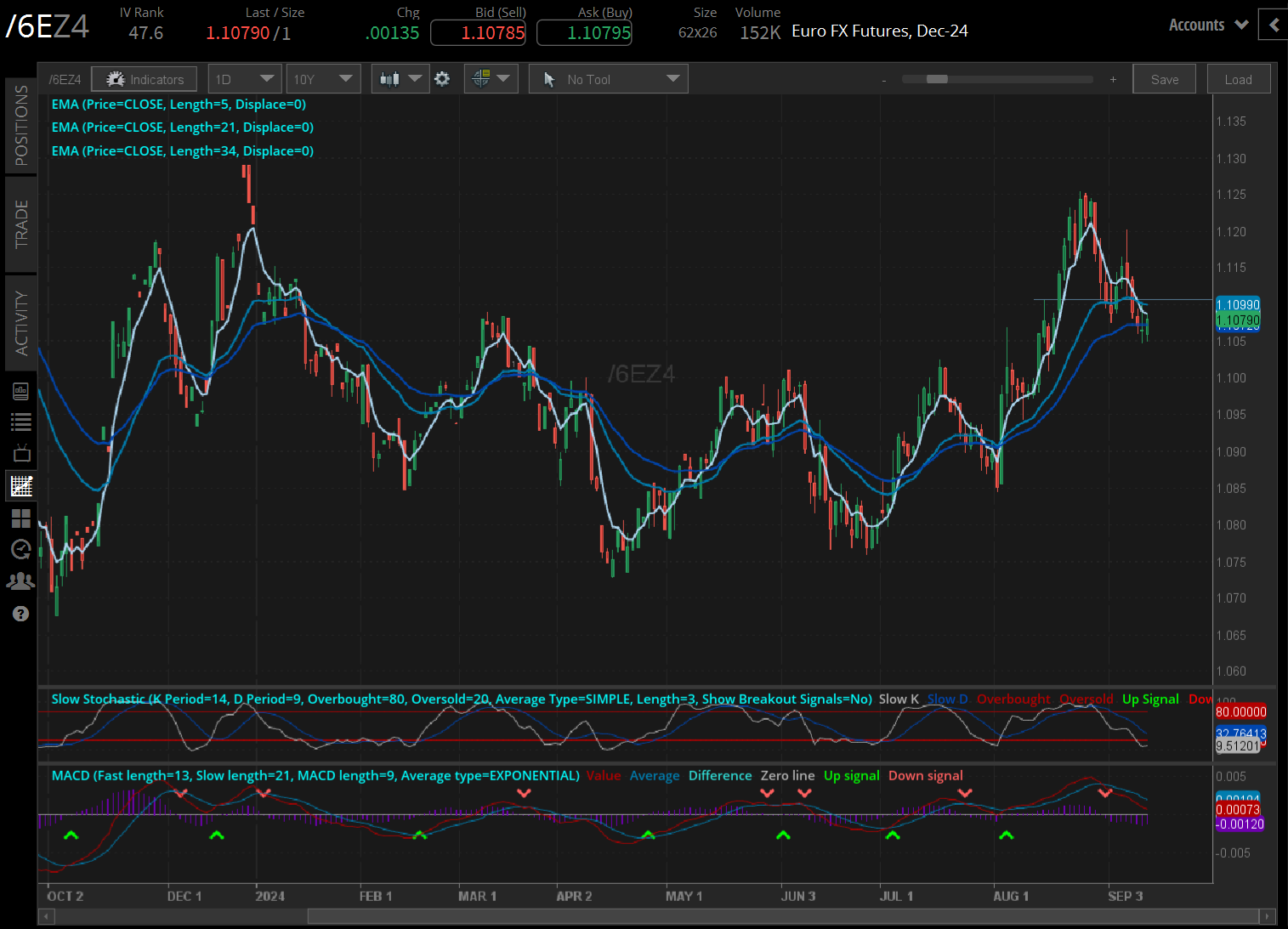Viewport: 1288px width, 929px height.
Task: Open the candlestick chart style menu
Action: tap(400, 79)
